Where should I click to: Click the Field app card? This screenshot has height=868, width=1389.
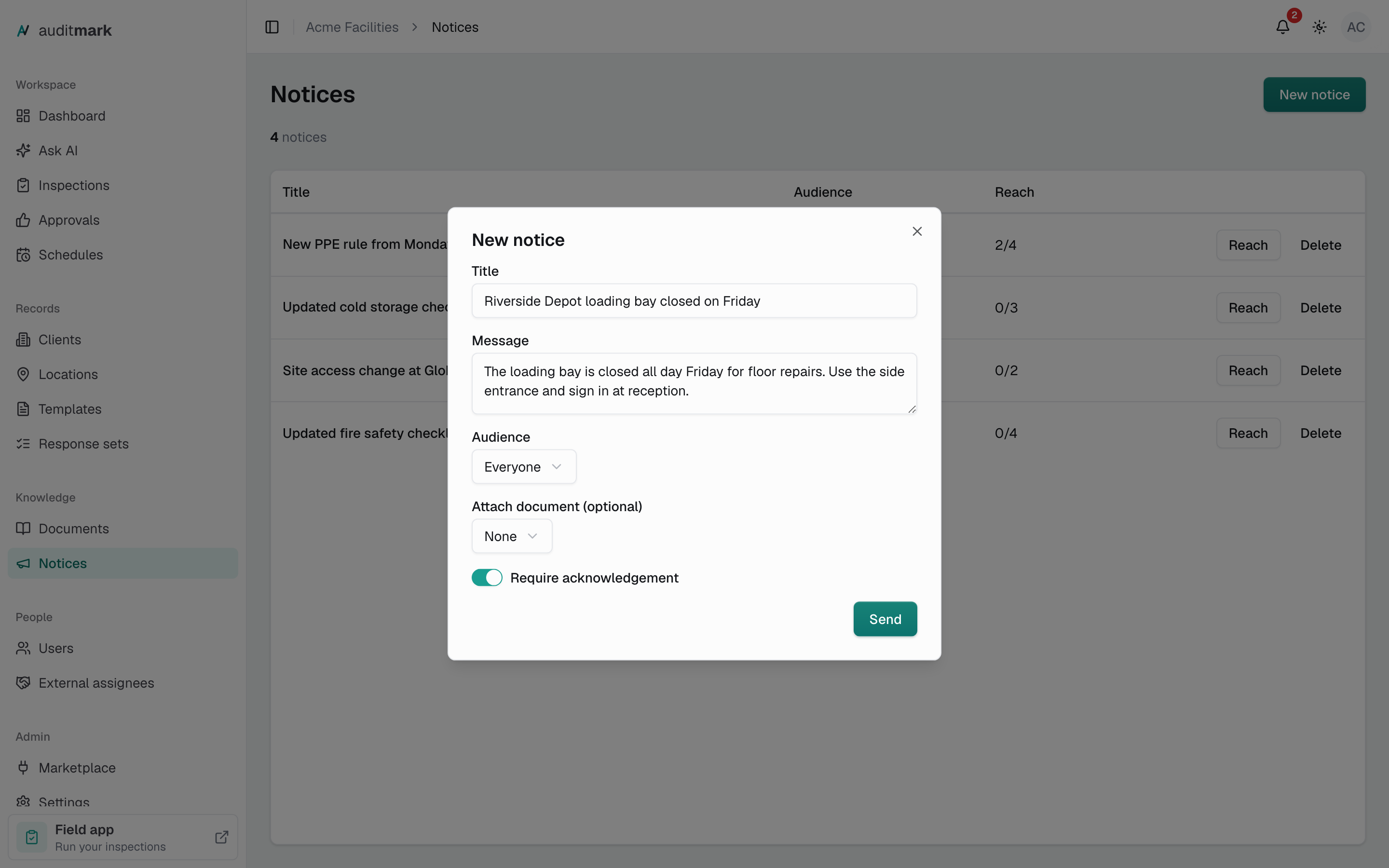[x=123, y=837]
